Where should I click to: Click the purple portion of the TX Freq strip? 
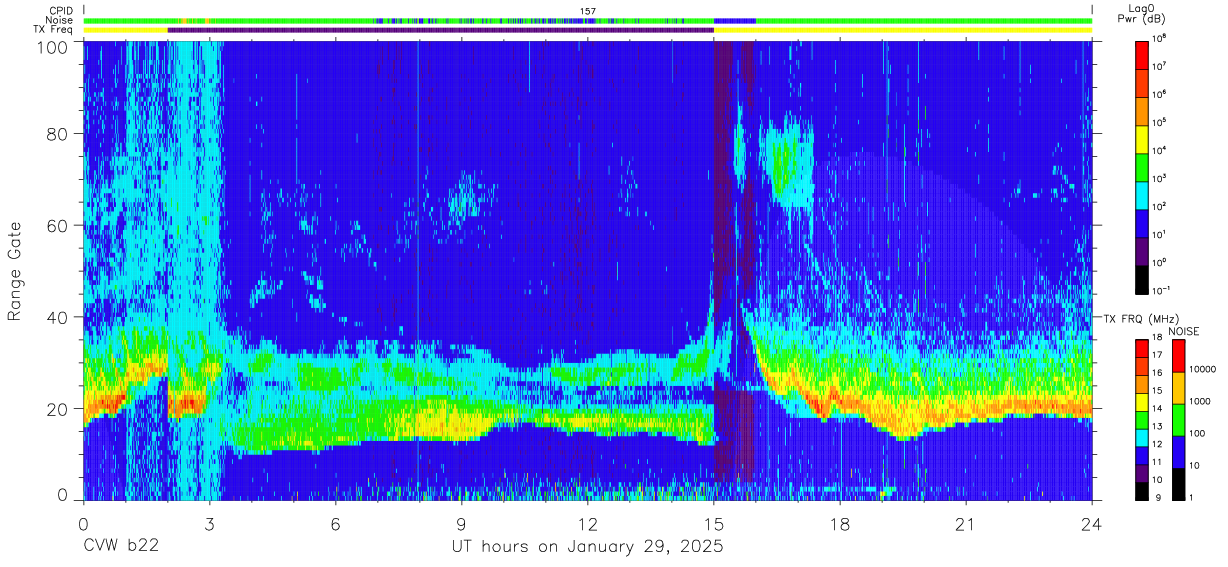(x=440, y=30)
